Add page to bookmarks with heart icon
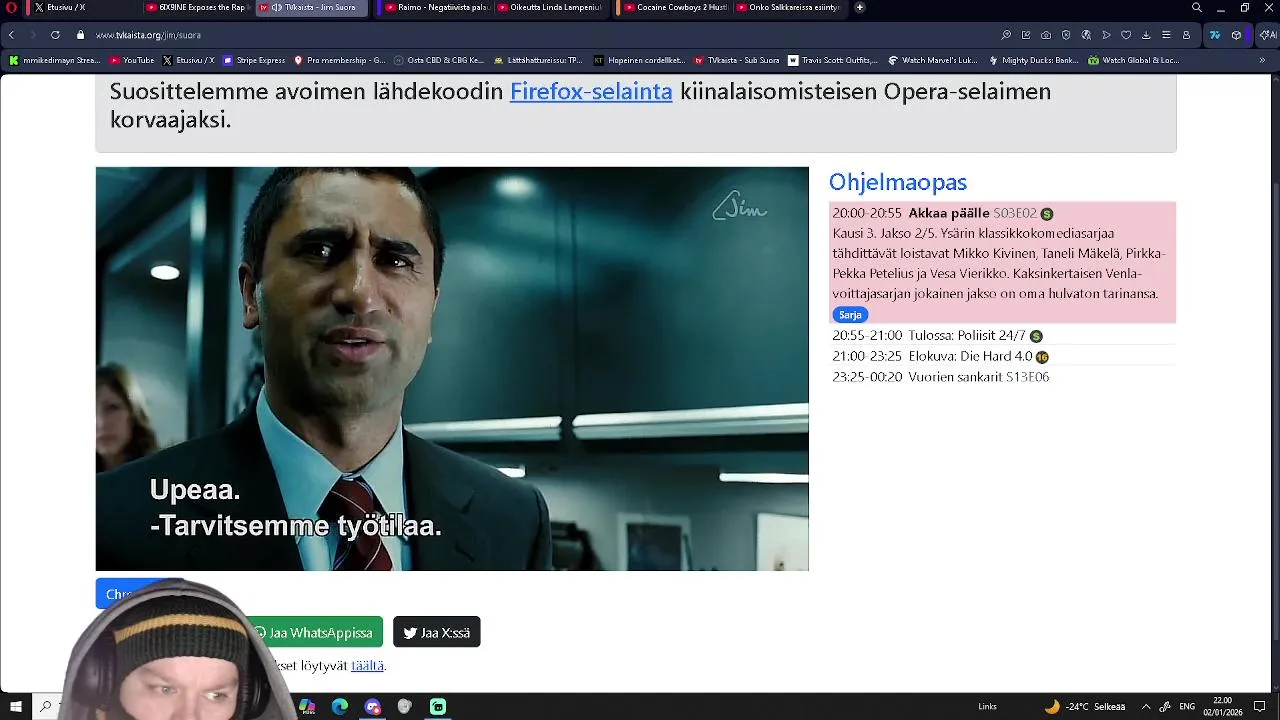Screen dimensions: 1280x720 [x=1126, y=35]
